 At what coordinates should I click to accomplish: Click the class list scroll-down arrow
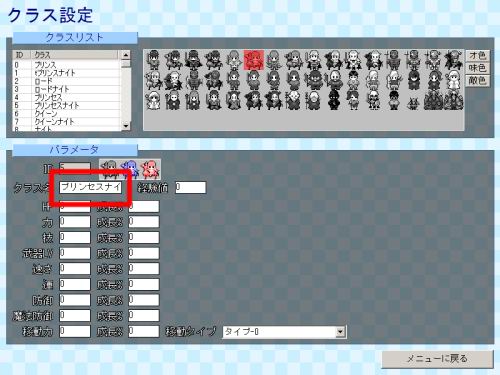point(126,126)
